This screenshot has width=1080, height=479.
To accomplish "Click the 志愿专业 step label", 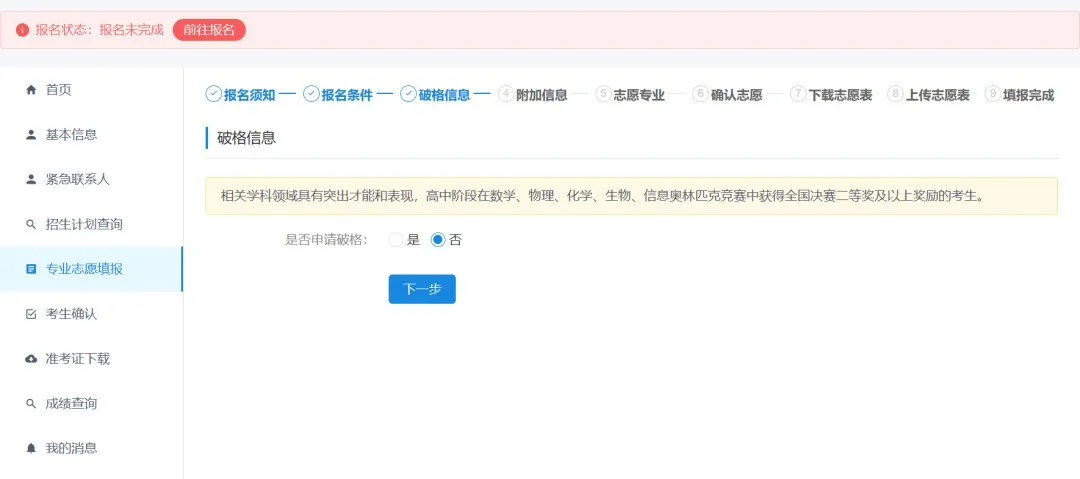I will click(x=639, y=96).
